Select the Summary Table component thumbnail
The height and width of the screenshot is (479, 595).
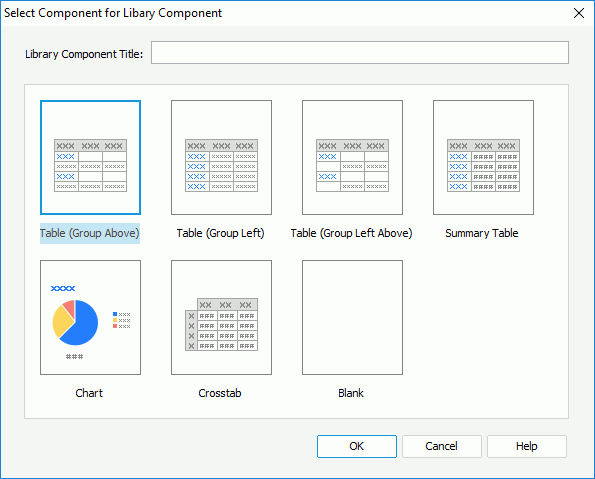(483, 158)
